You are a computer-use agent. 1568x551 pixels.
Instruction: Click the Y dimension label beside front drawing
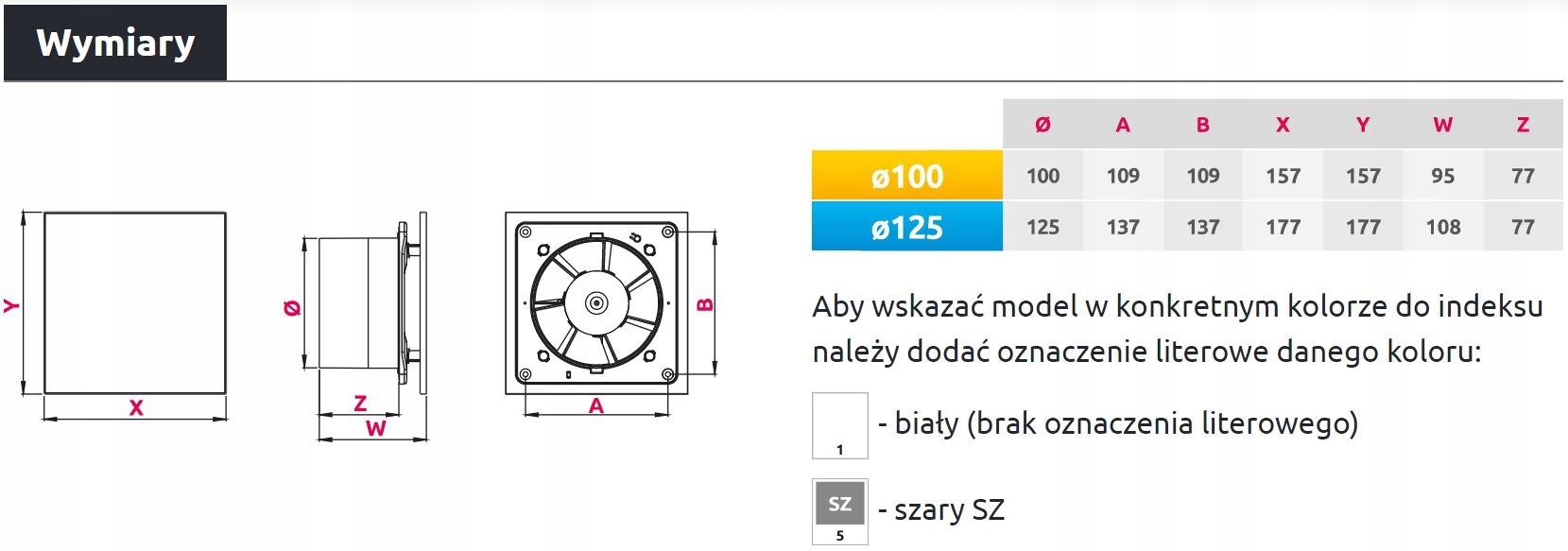(10, 304)
